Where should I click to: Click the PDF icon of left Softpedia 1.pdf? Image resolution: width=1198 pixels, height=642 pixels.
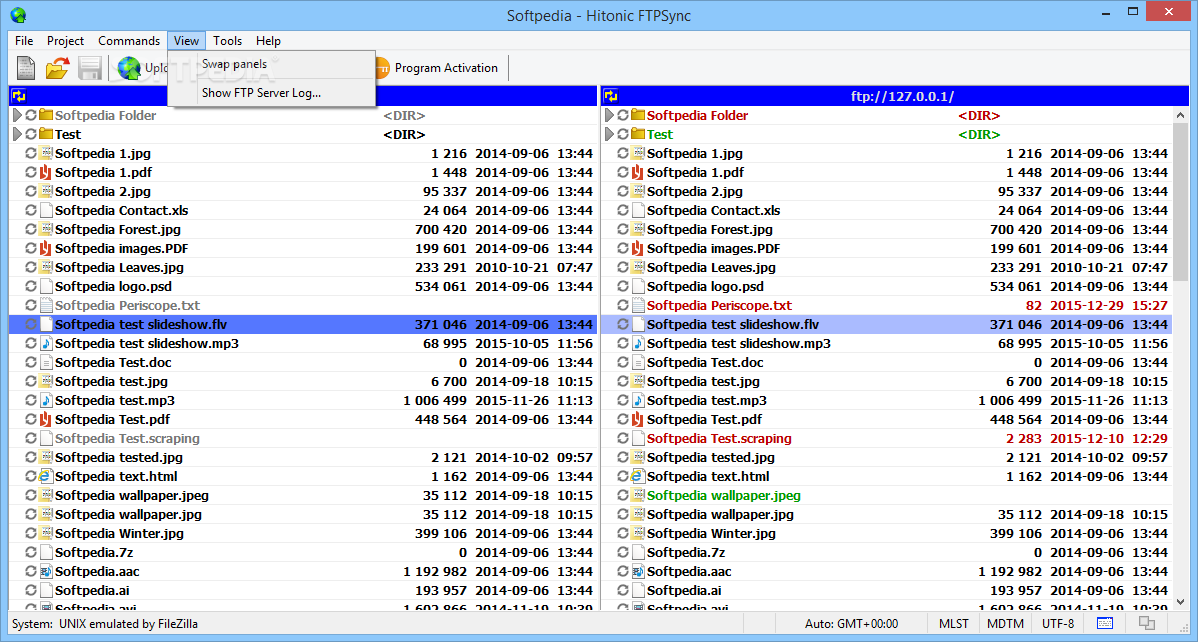click(45, 172)
